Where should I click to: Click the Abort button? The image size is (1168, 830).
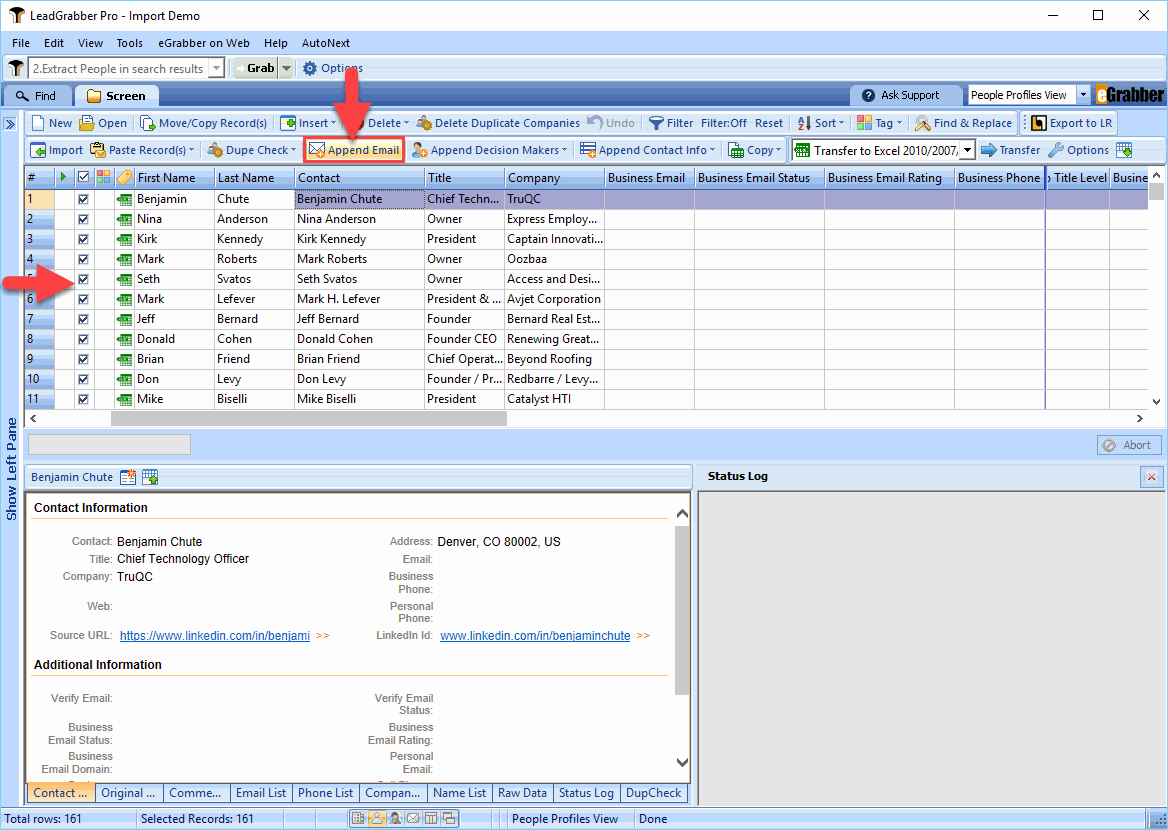[x=1129, y=445]
